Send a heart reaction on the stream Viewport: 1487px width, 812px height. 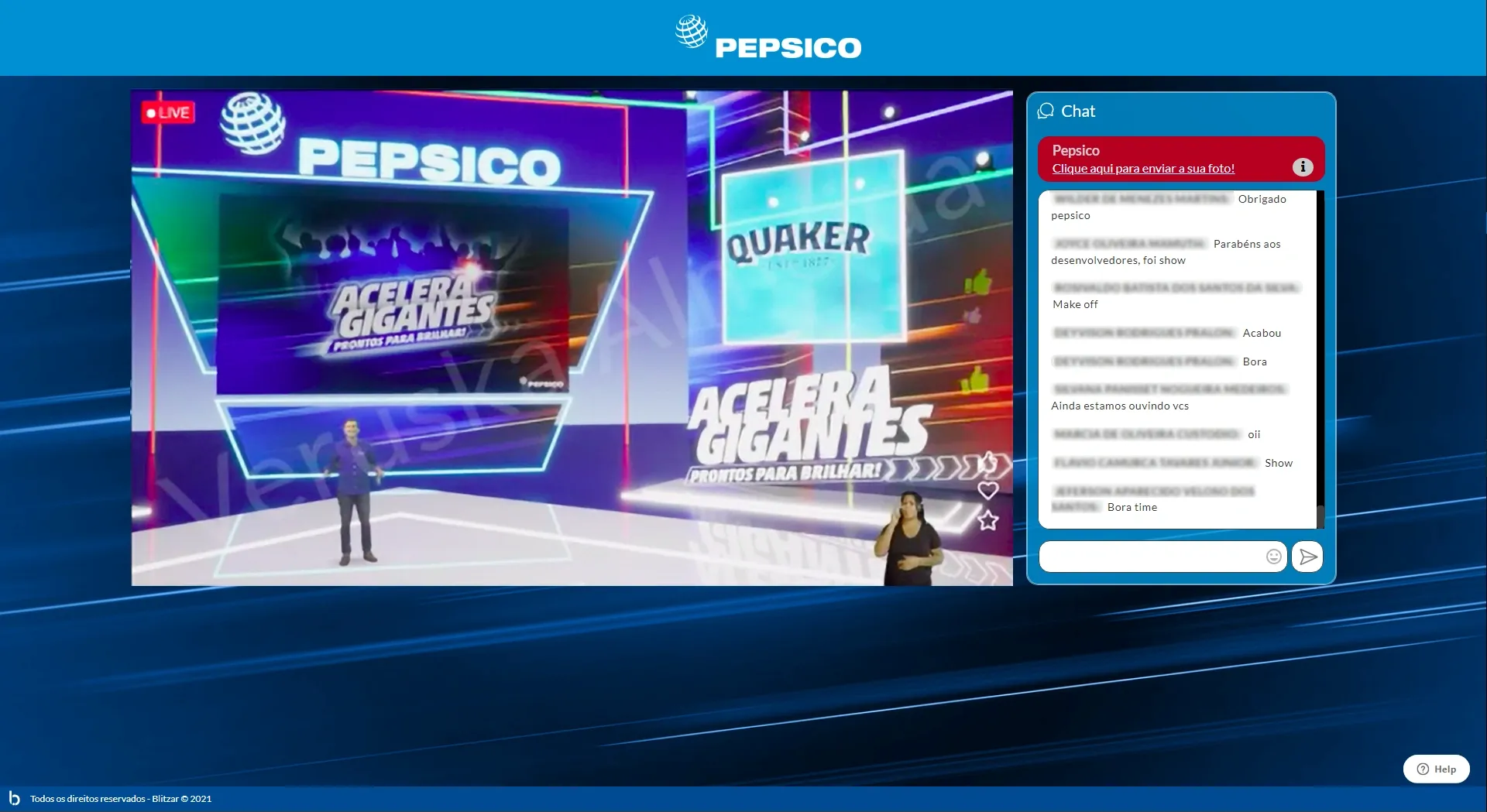point(987,491)
